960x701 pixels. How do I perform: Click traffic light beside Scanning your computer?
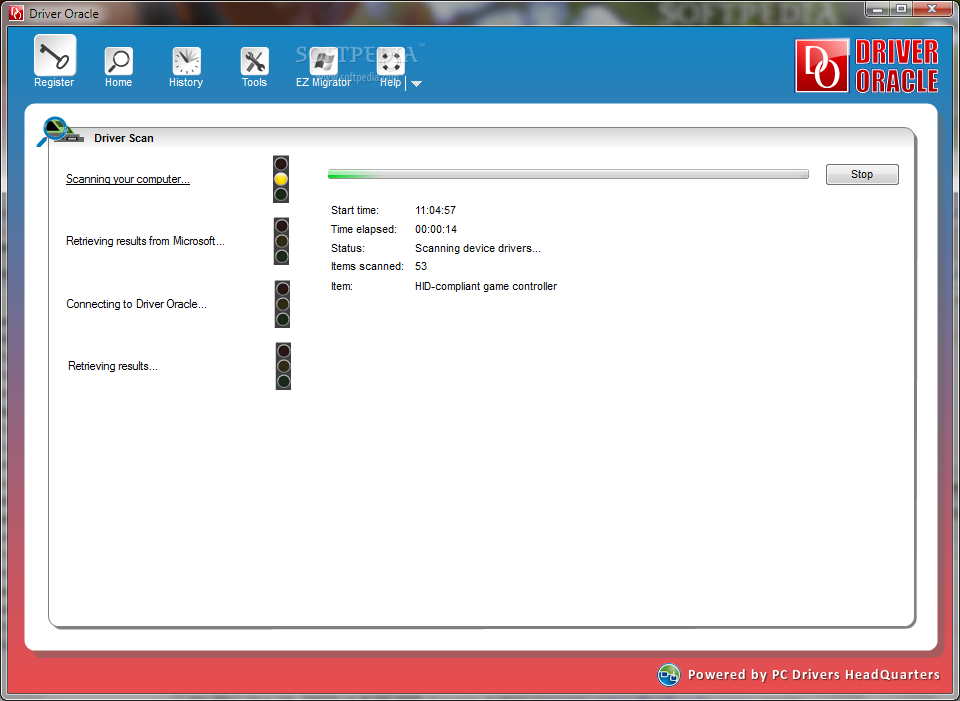[x=281, y=179]
